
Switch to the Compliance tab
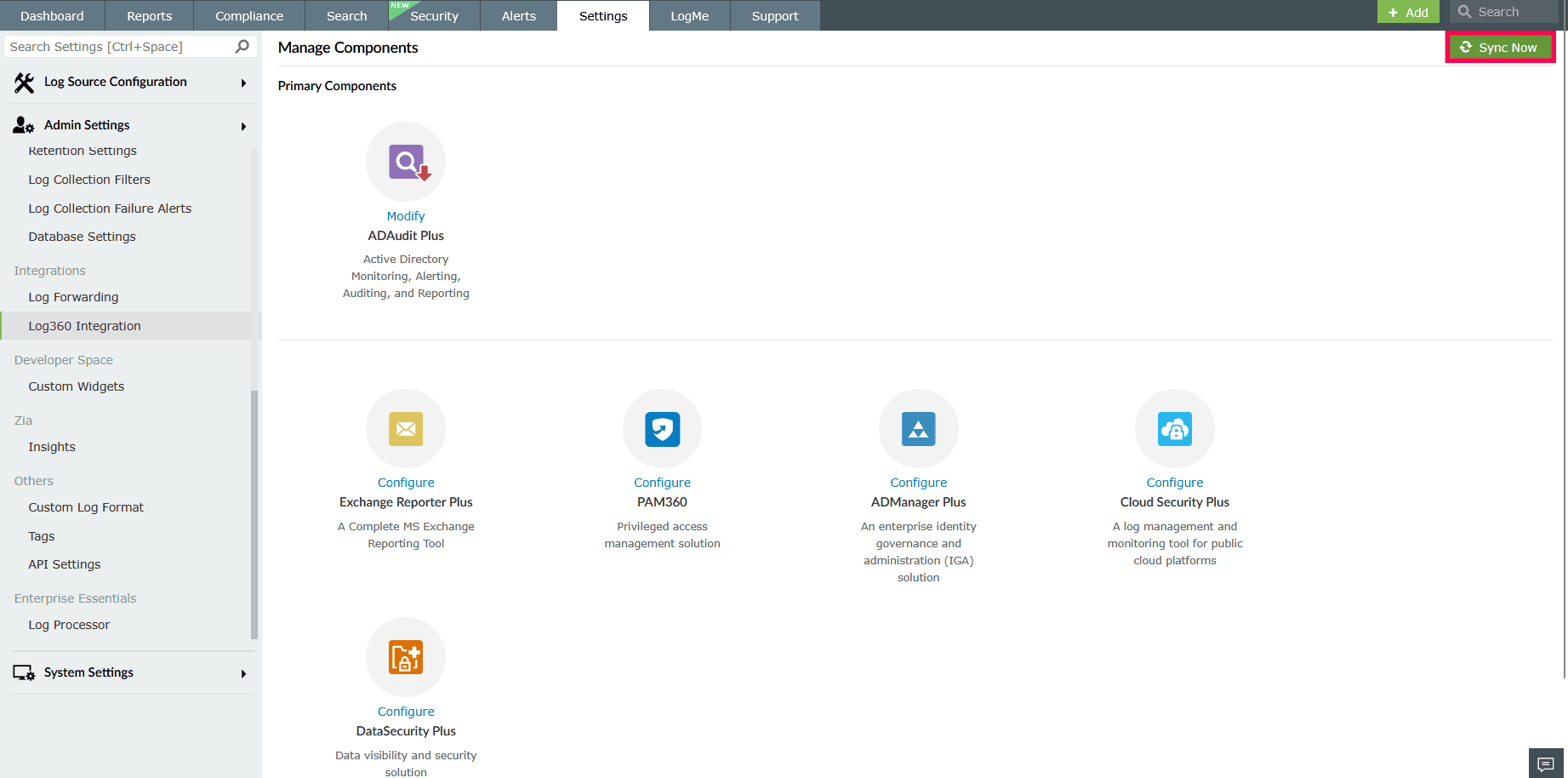click(248, 15)
